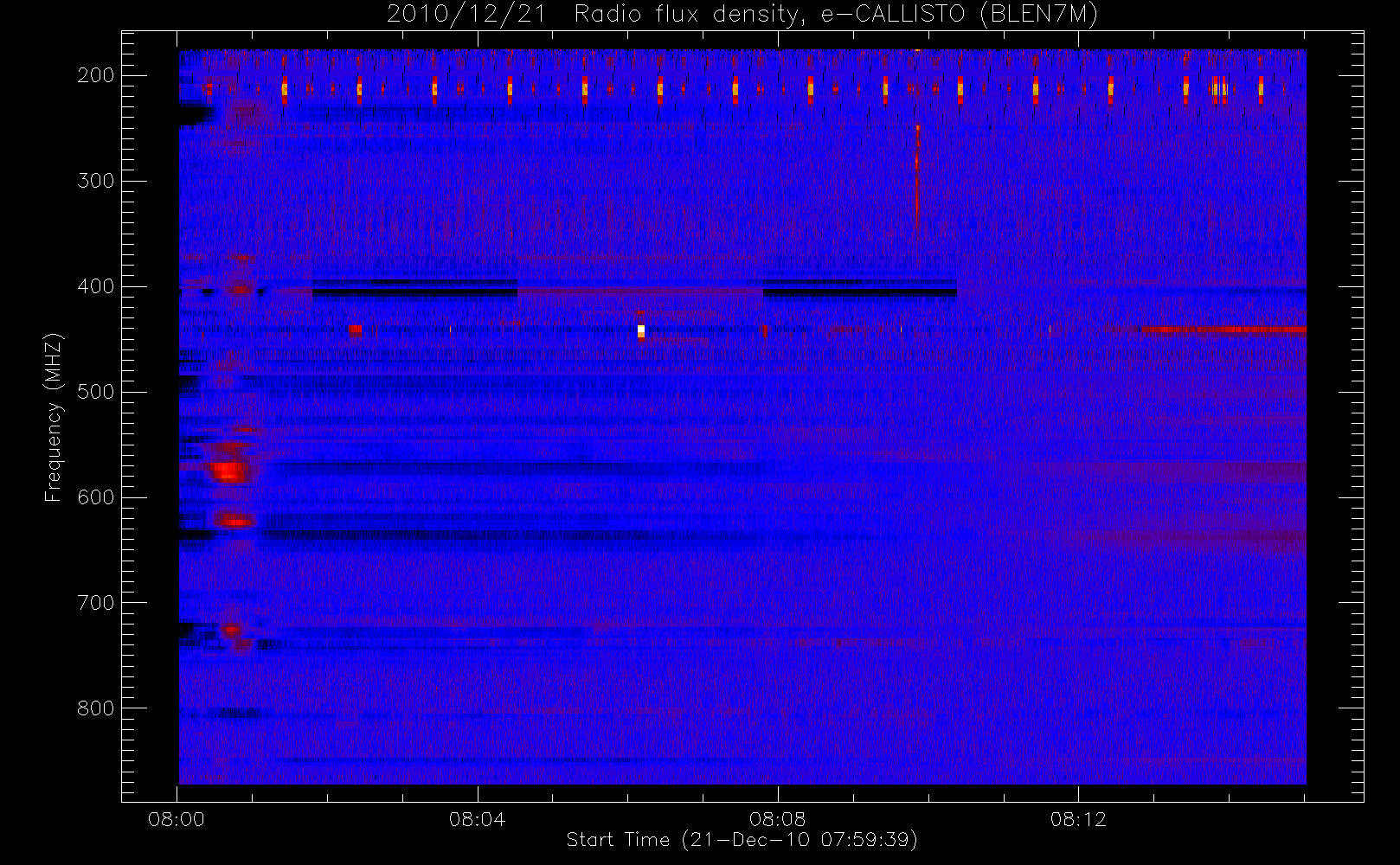The height and width of the screenshot is (865, 1400).
Task: Click the bright white spot near 440 MHz
Action: point(641,330)
